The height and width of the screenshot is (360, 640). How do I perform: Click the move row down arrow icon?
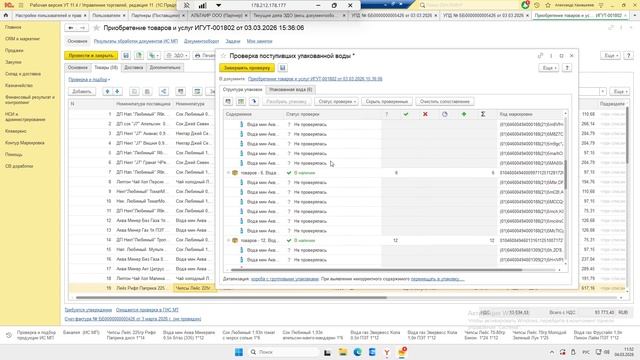pyautogui.click(x=117, y=91)
